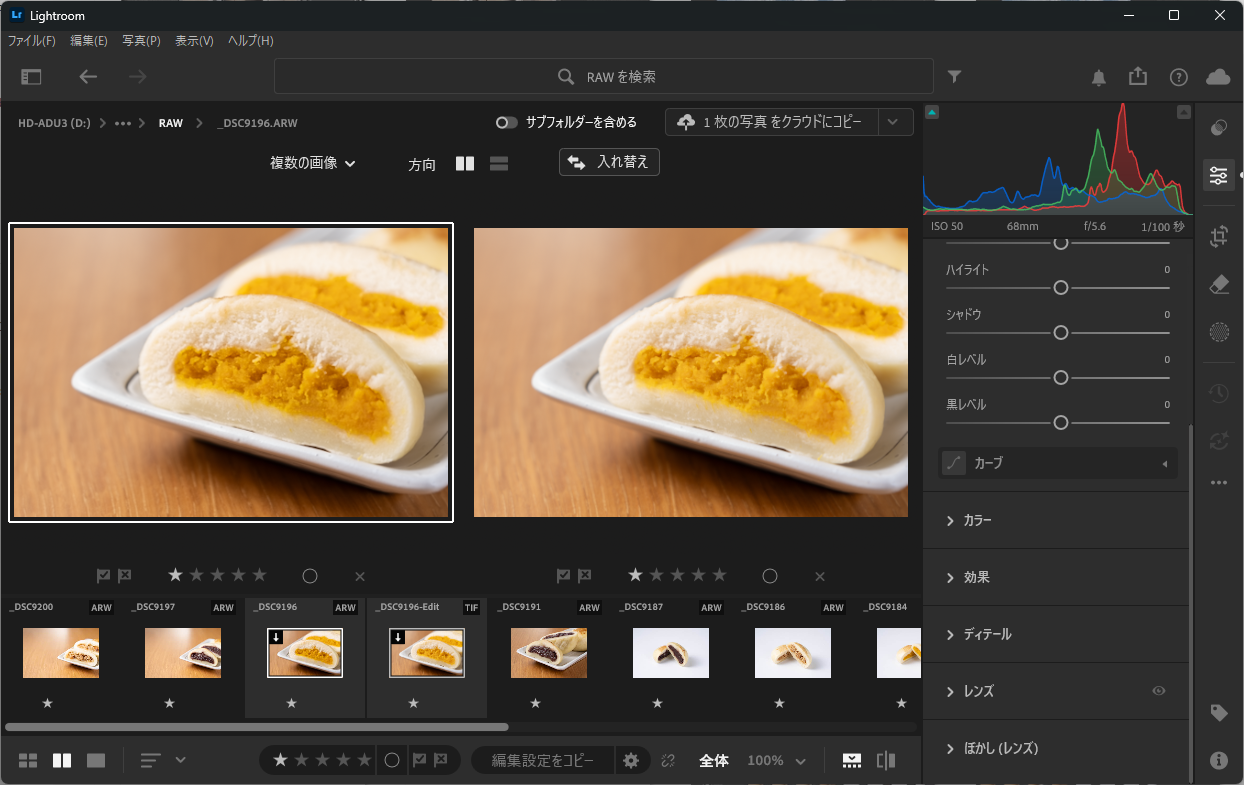Switch to compare view icon

[62, 760]
